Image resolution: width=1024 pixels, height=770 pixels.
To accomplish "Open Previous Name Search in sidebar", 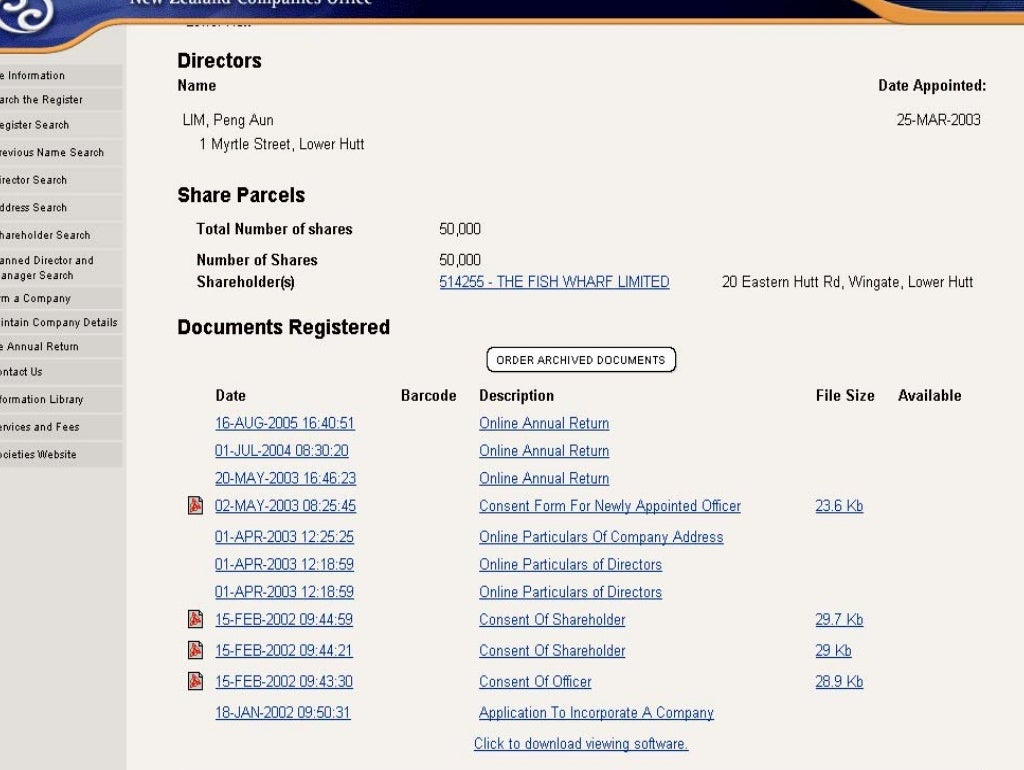I will 61,152.
